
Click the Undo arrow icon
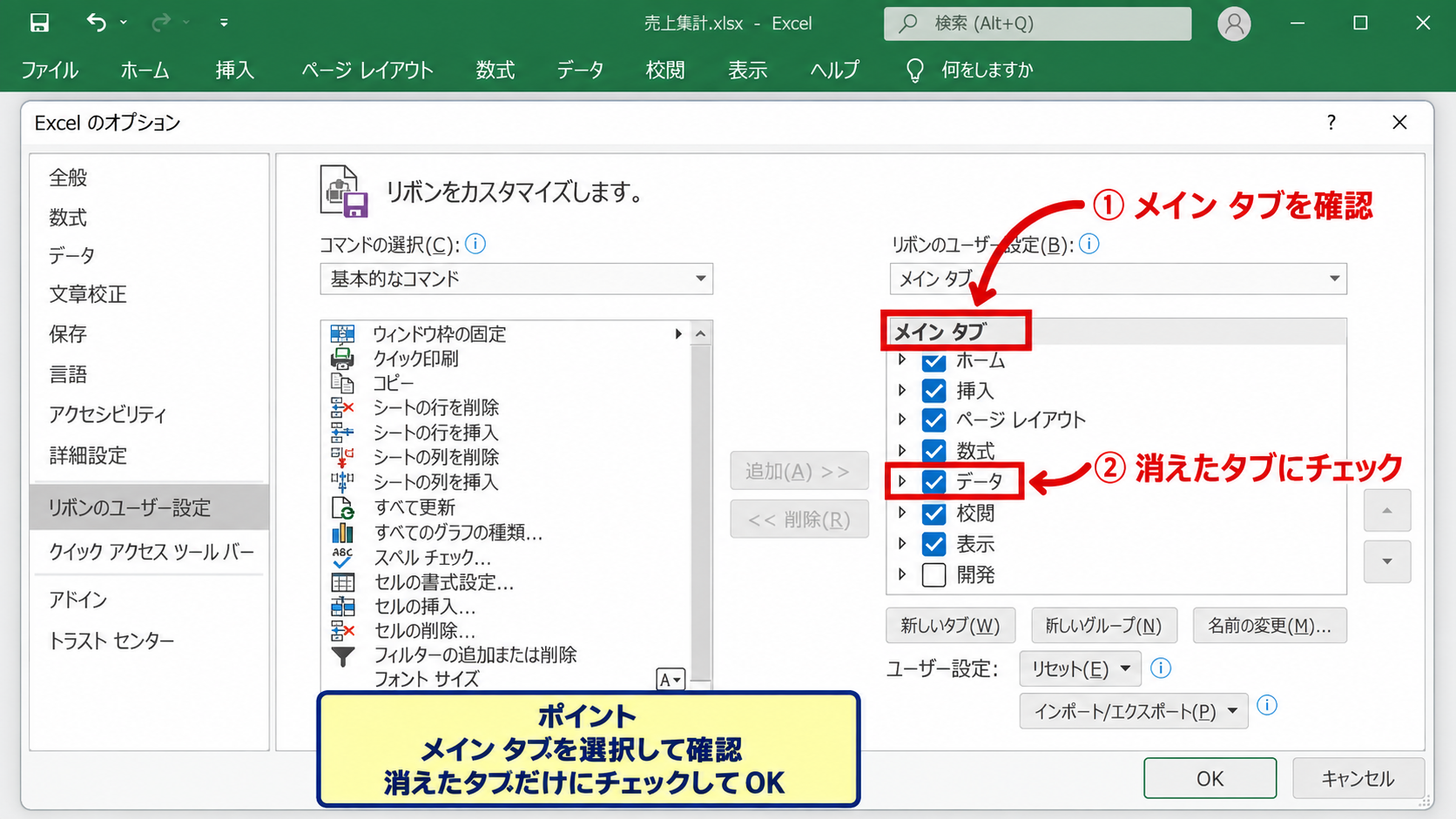[97, 23]
